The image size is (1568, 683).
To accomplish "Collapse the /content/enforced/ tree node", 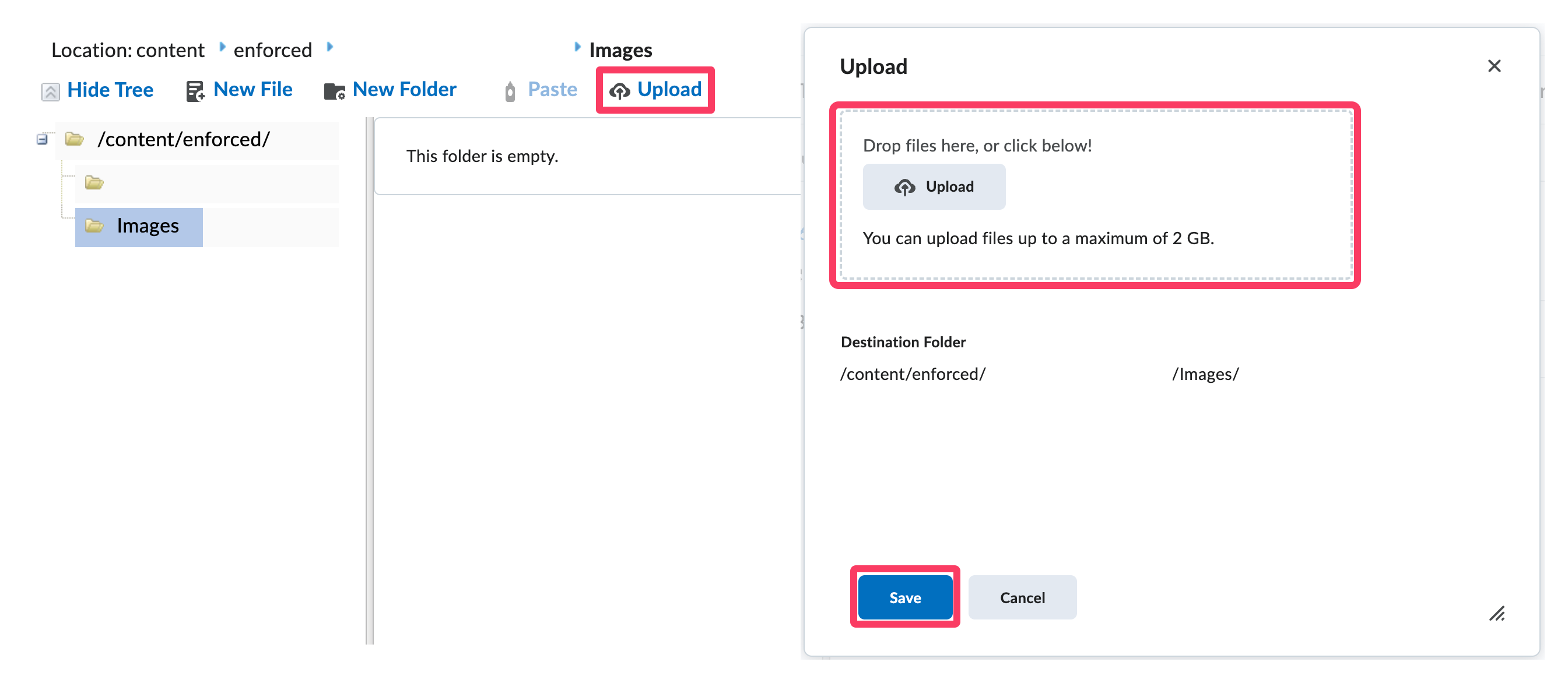I will click(x=42, y=139).
